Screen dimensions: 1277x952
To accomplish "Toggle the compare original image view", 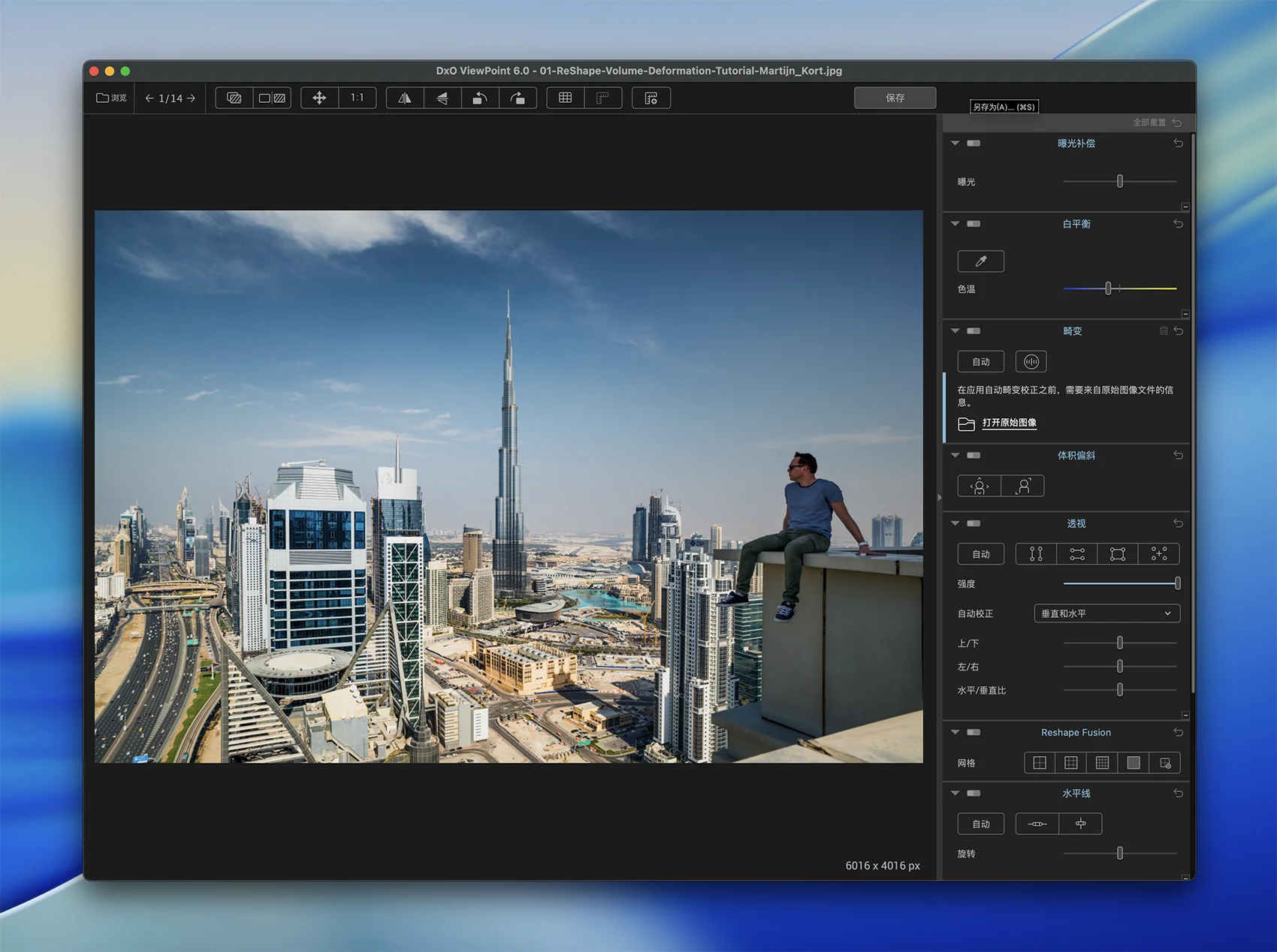I will [x=234, y=98].
